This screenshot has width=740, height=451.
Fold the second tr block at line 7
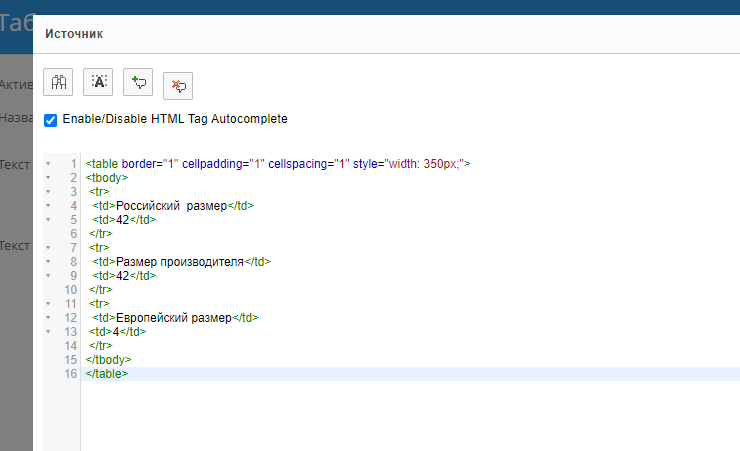coord(47,247)
